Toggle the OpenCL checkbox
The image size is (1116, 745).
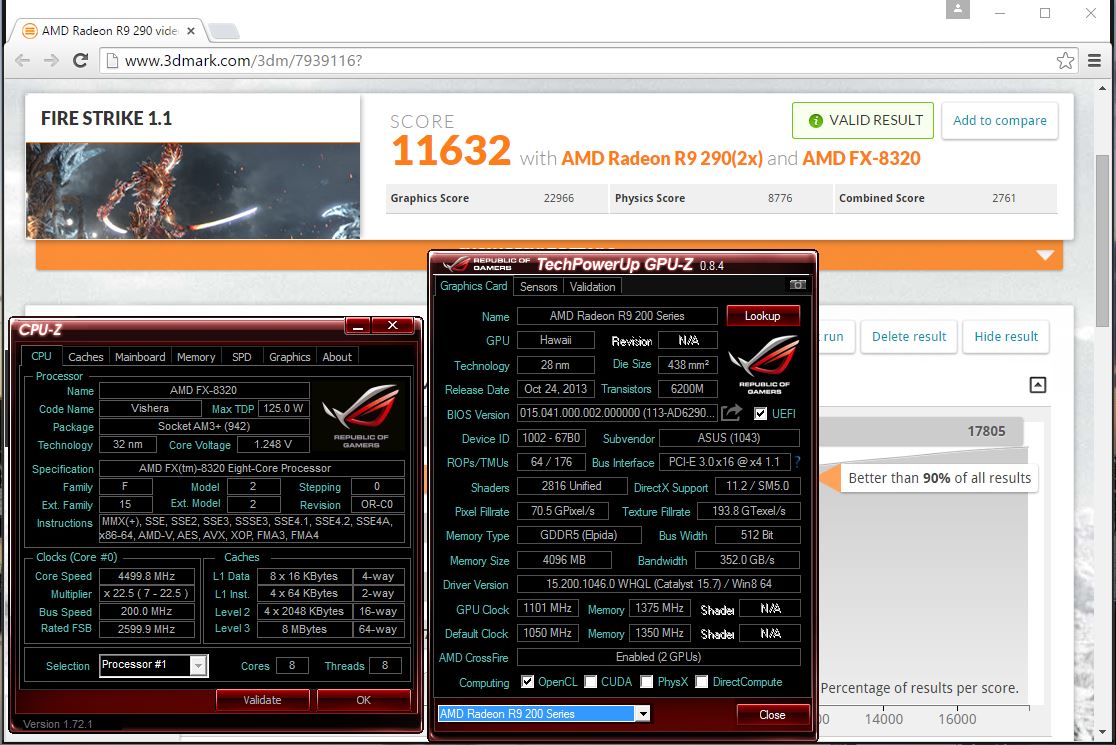[527, 682]
